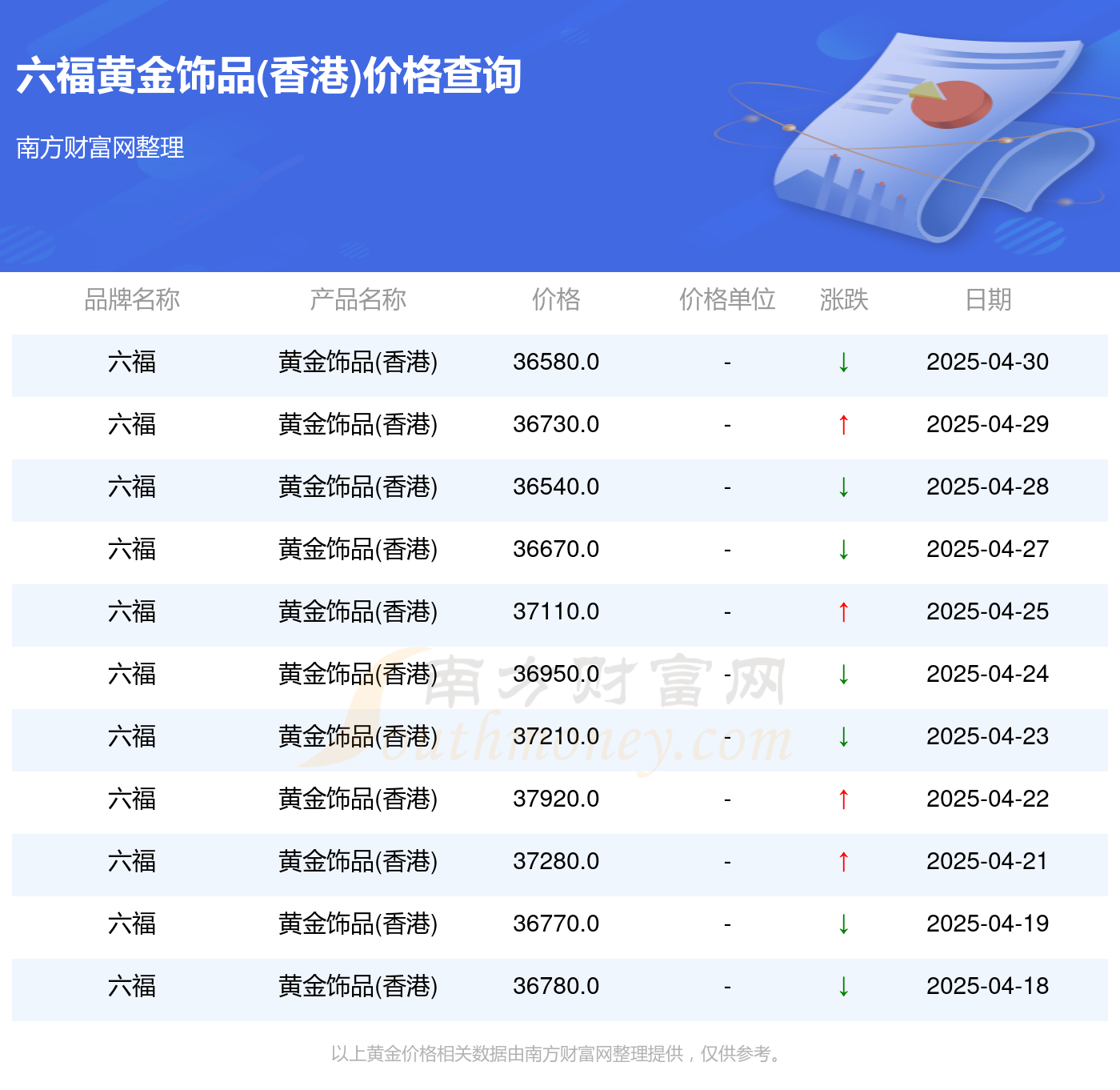The width and height of the screenshot is (1120, 1090).
Task: Click 黄金饰品(香港) in the 2025-04-18 row
Action: (x=358, y=986)
